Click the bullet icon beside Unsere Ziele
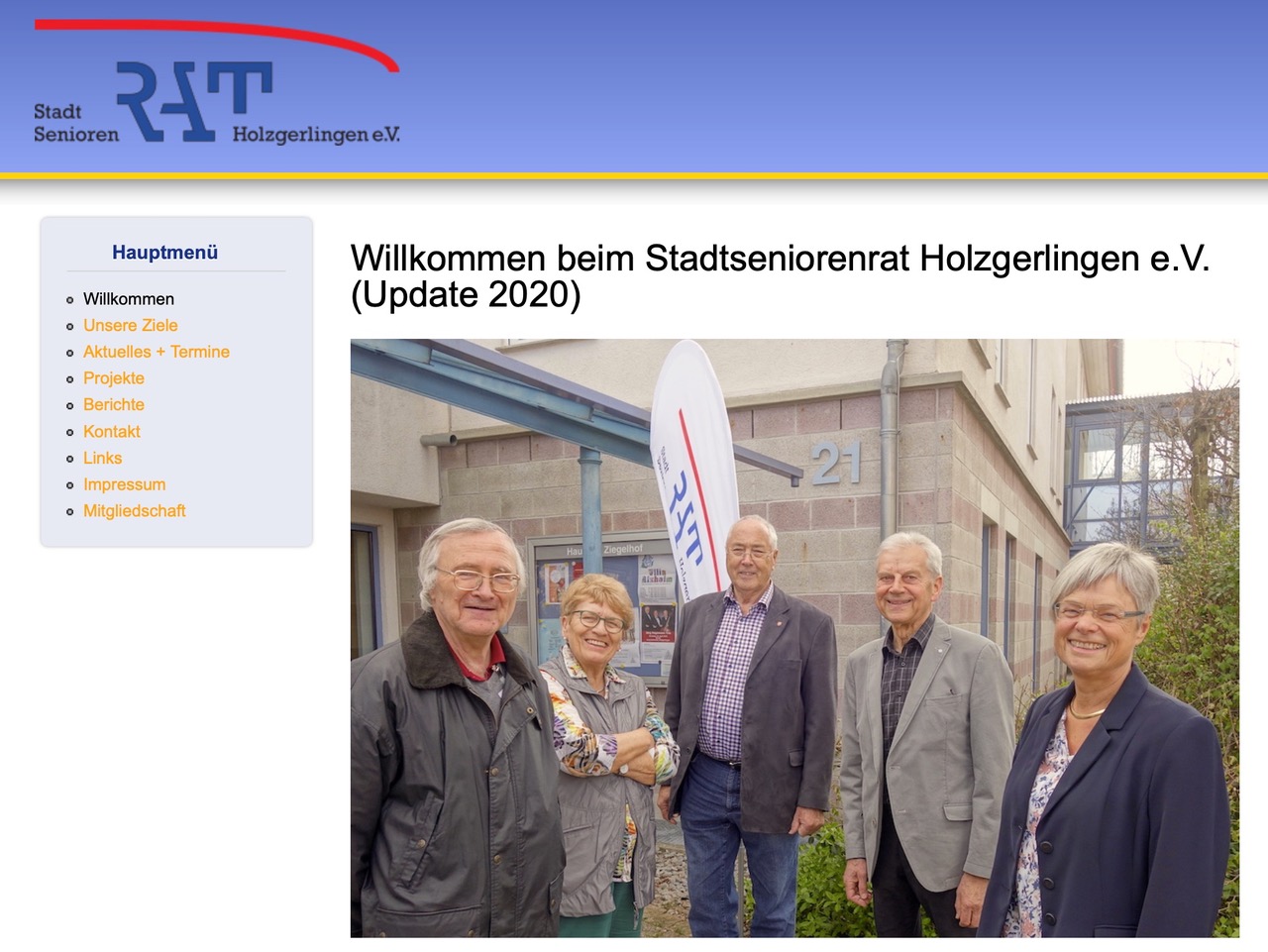Viewport: 1268px width, 952px height. click(x=68, y=326)
